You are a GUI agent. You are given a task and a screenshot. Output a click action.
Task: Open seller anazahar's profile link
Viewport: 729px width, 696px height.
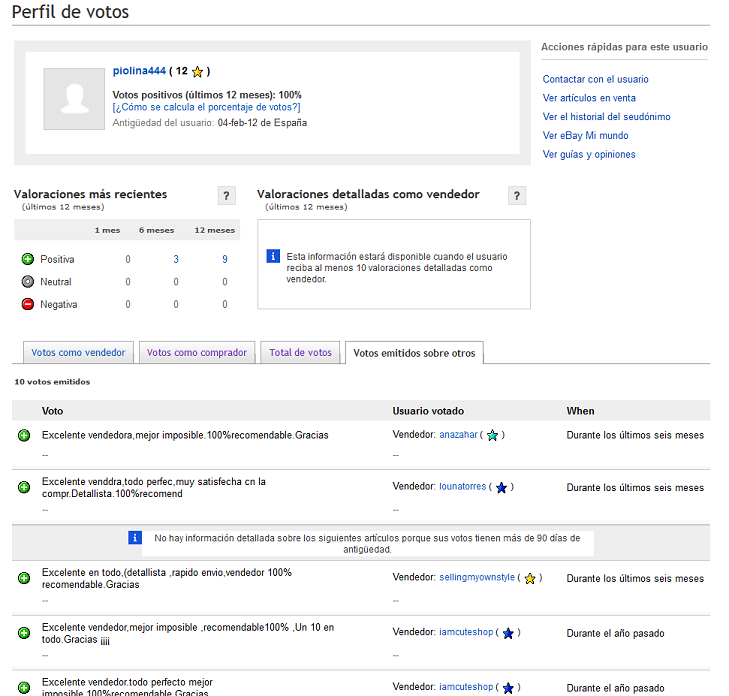click(458, 435)
